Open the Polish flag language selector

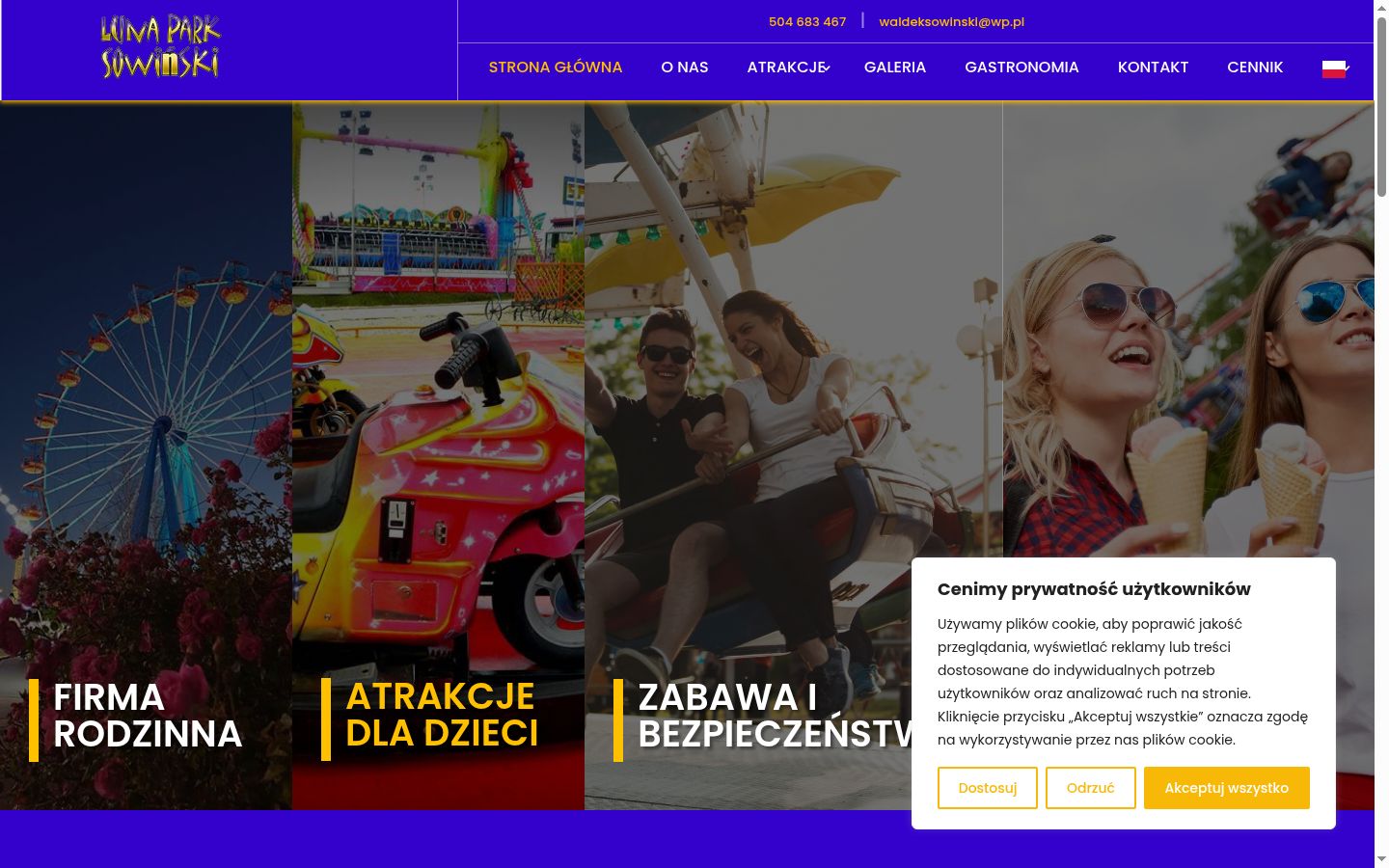1334,68
